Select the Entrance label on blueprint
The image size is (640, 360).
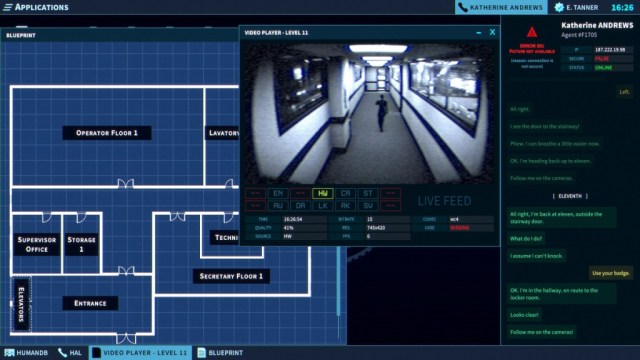pyautogui.click(x=90, y=303)
